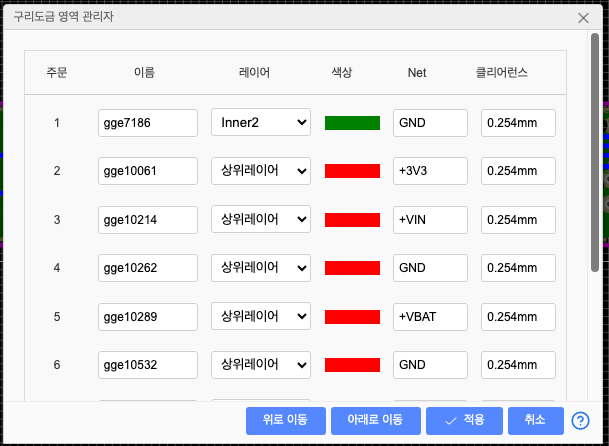Edit clearance 0.254mm for gge10262

pos(518,268)
